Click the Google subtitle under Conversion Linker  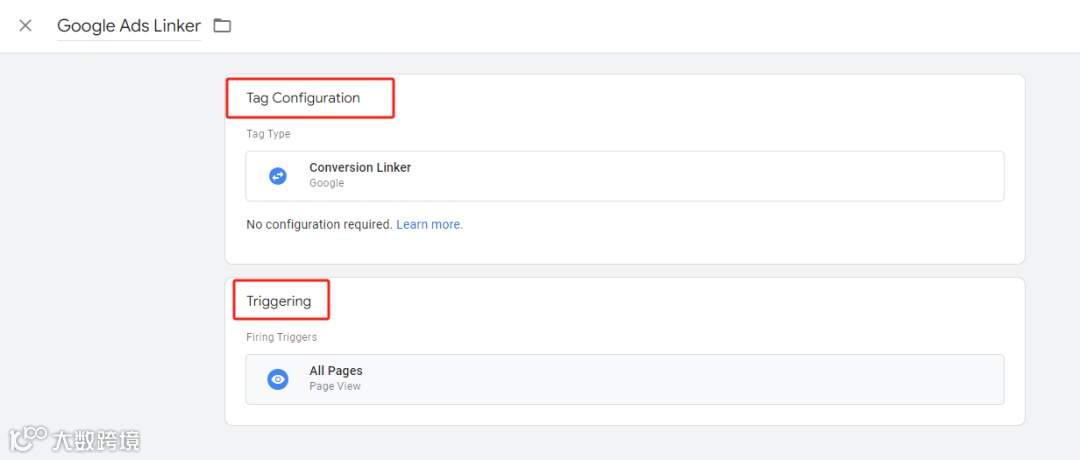326,183
